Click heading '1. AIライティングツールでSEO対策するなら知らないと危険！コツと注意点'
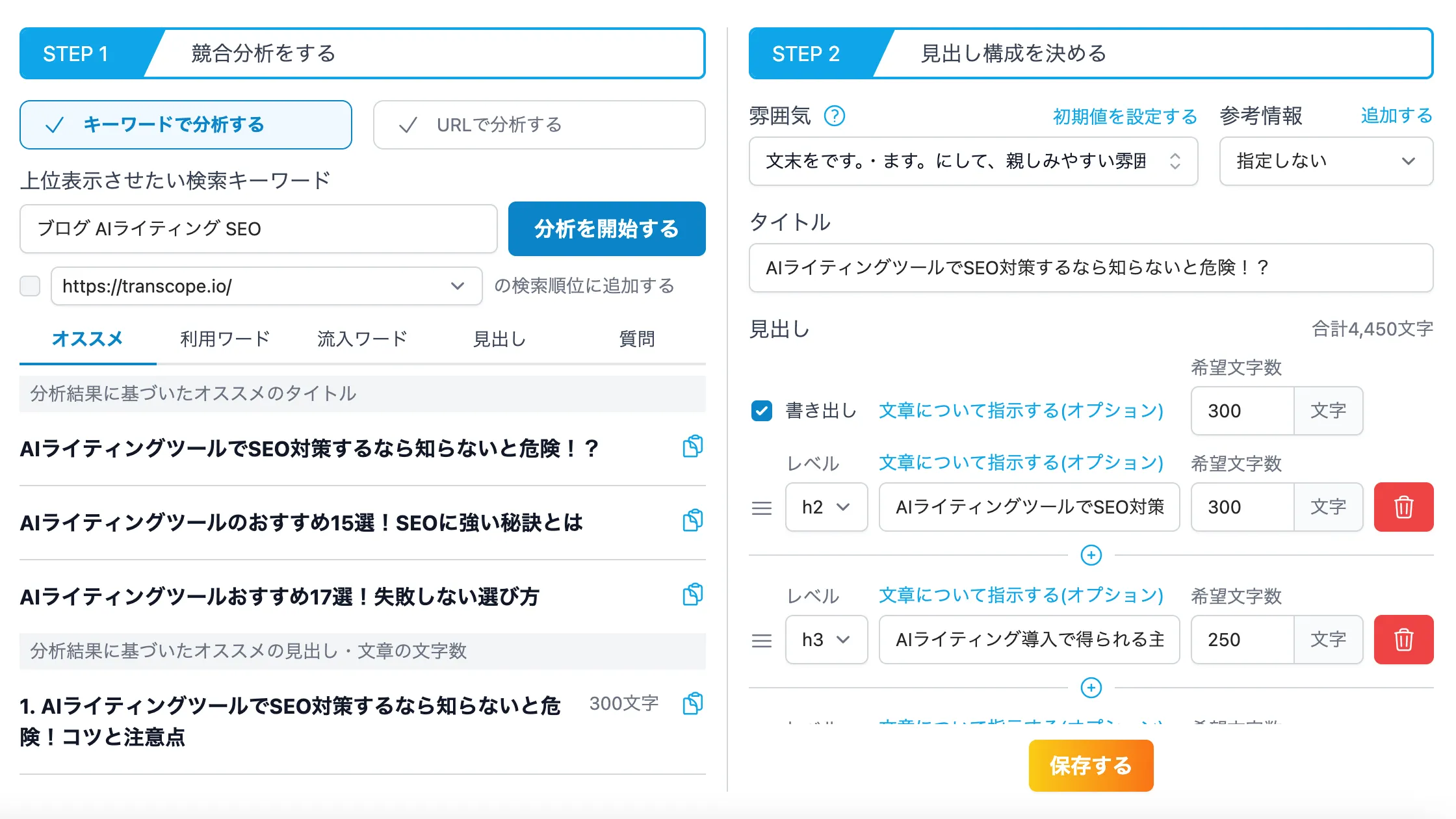The image size is (1456, 819). [x=290, y=721]
